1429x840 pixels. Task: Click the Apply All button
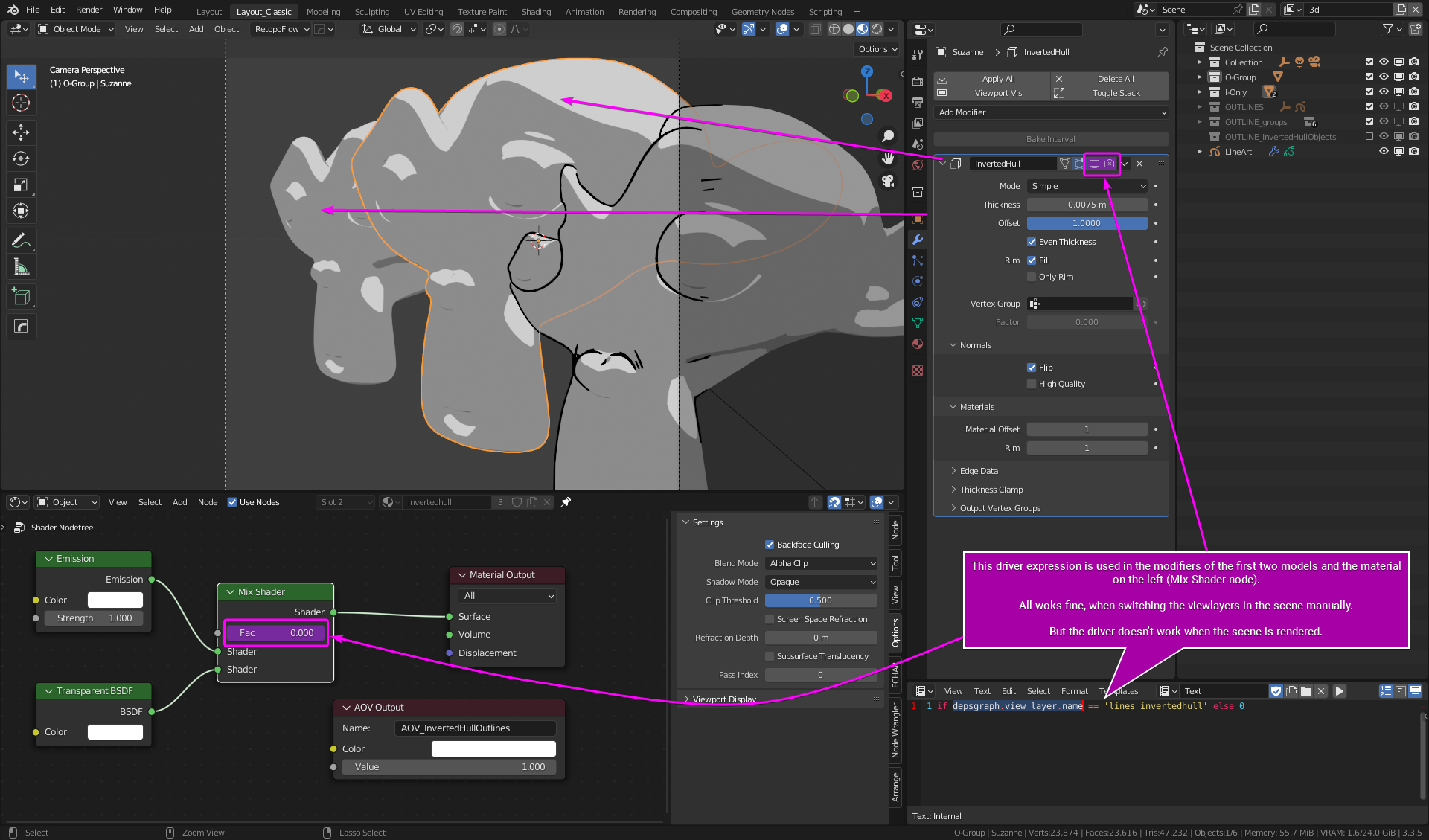992,79
